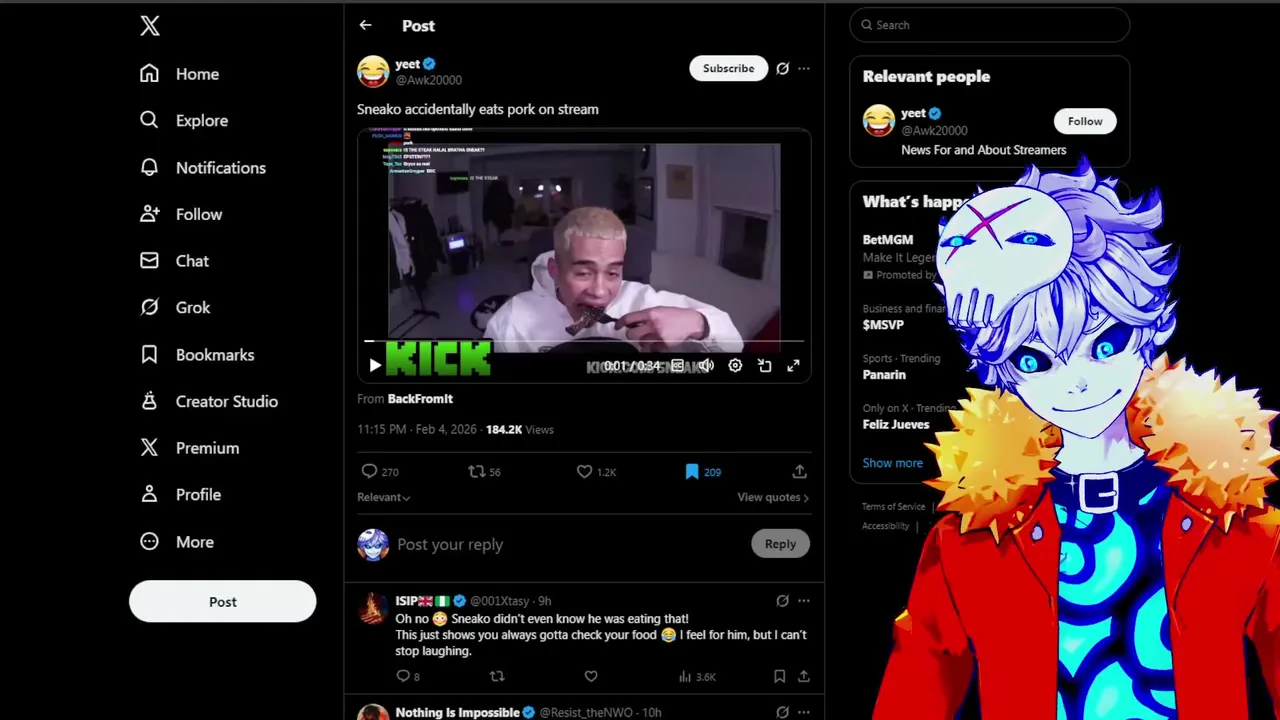Image resolution: width=1280 pixels, height=720 pixels.
Task: Share the post via share icon
Action: [x=799, y=471]
